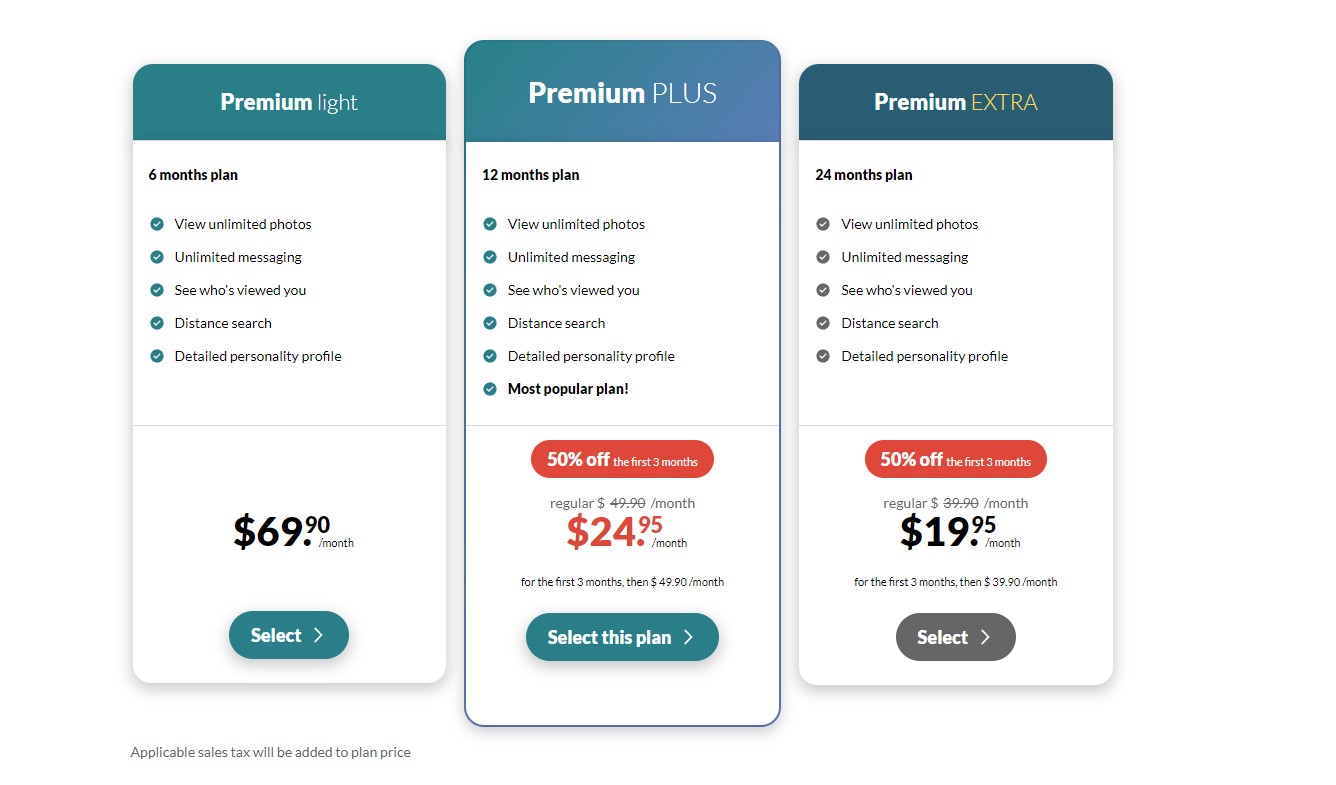Click the '50% off' badge on Premium PLUS
This screenshot has height=785, width=1336.
pos(622,460)
